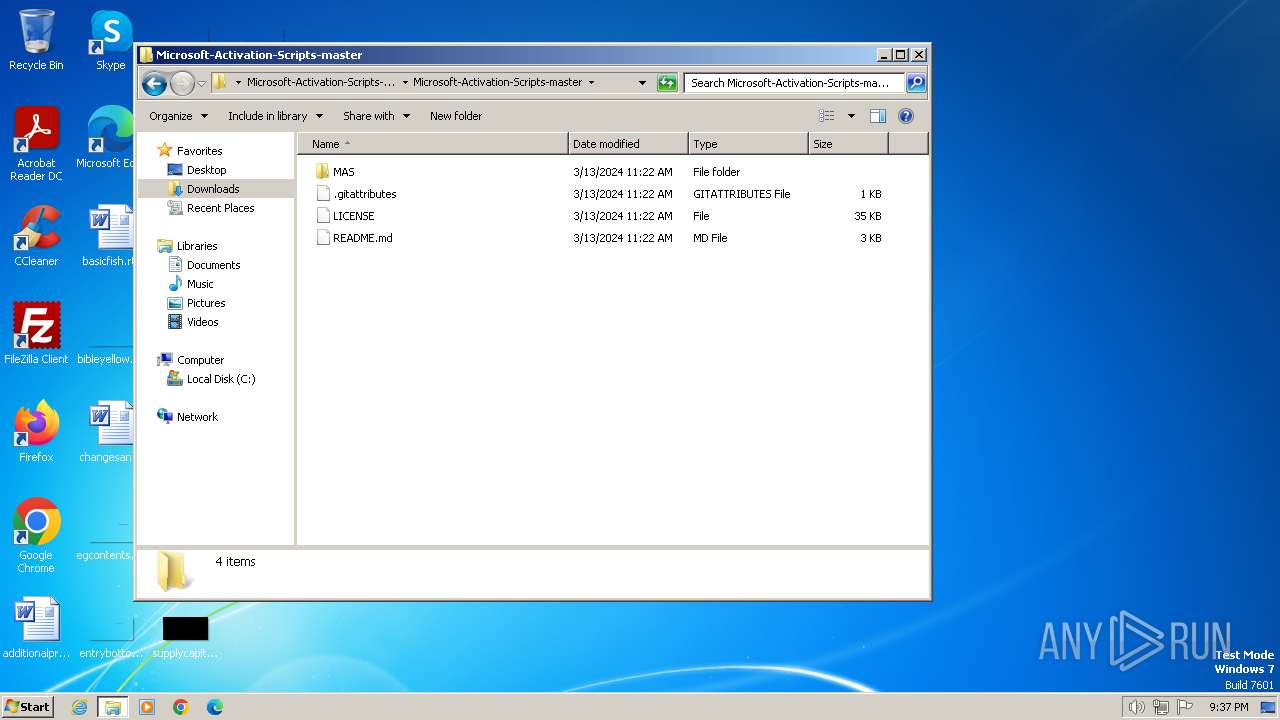The image size is (1280, 720).
Task: Create a New folder
Action: tap(456, 116)
